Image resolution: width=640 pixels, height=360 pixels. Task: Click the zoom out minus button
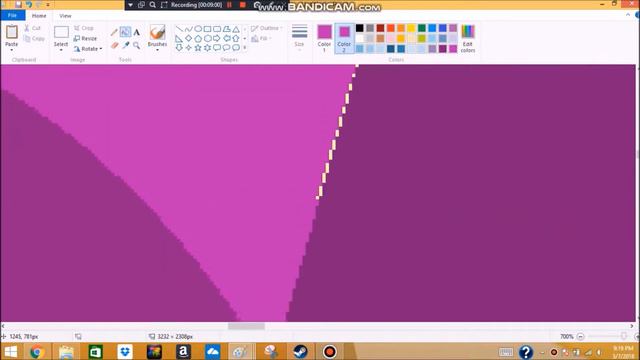click(x=580, y=337)
